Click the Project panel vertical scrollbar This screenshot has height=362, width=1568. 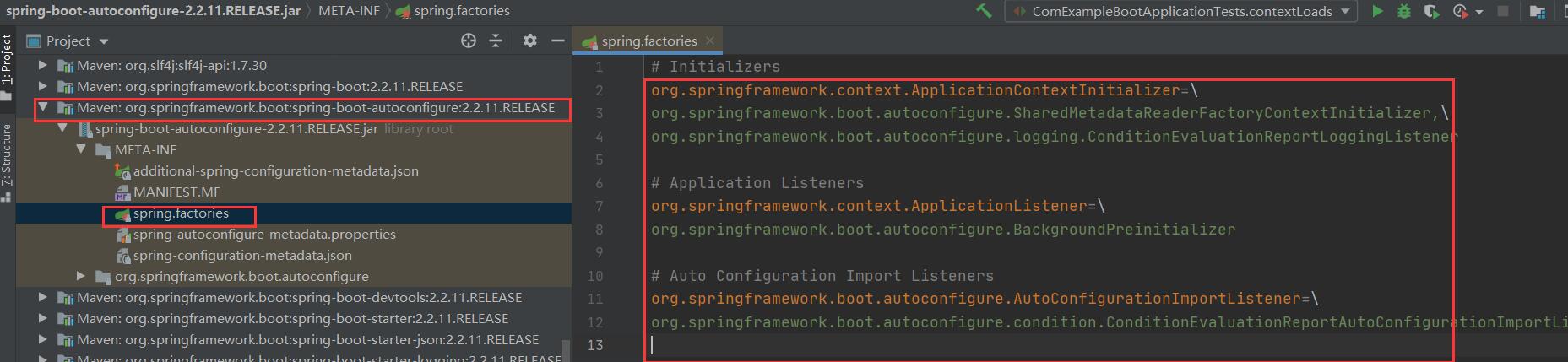tap(566, 350)
